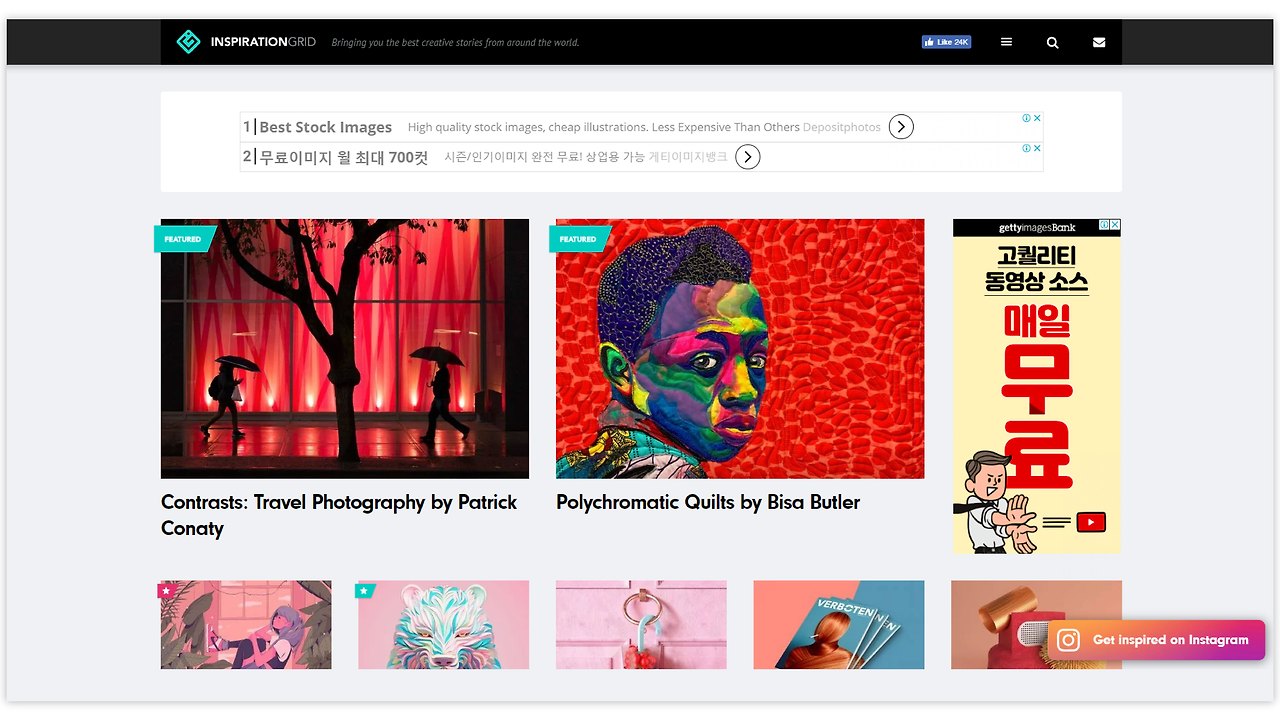
Task: Click the arrow beside the 게티이미지뱅크 ad
Action: [747, 157]
